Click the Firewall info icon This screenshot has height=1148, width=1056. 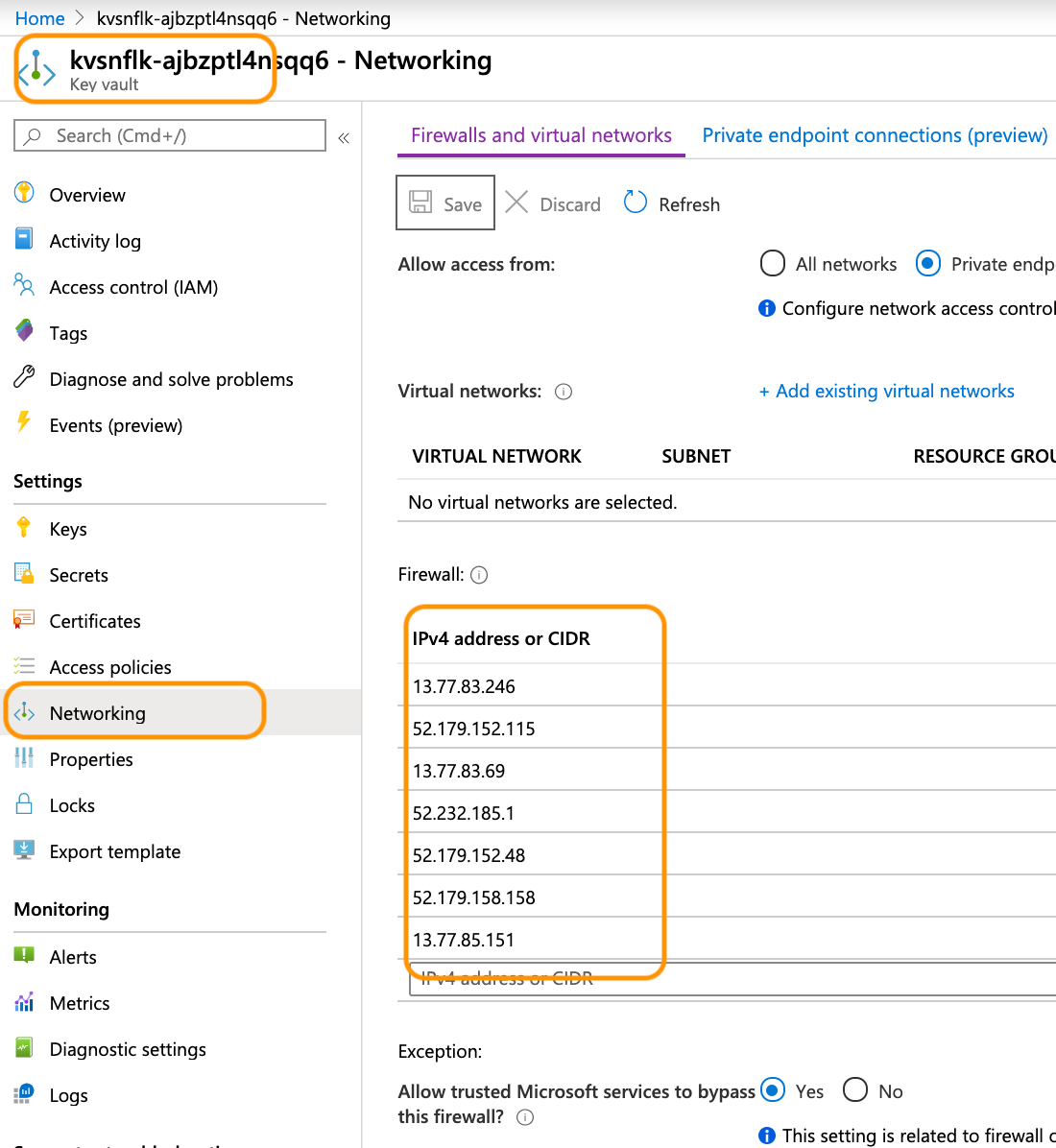pos(479,576)
